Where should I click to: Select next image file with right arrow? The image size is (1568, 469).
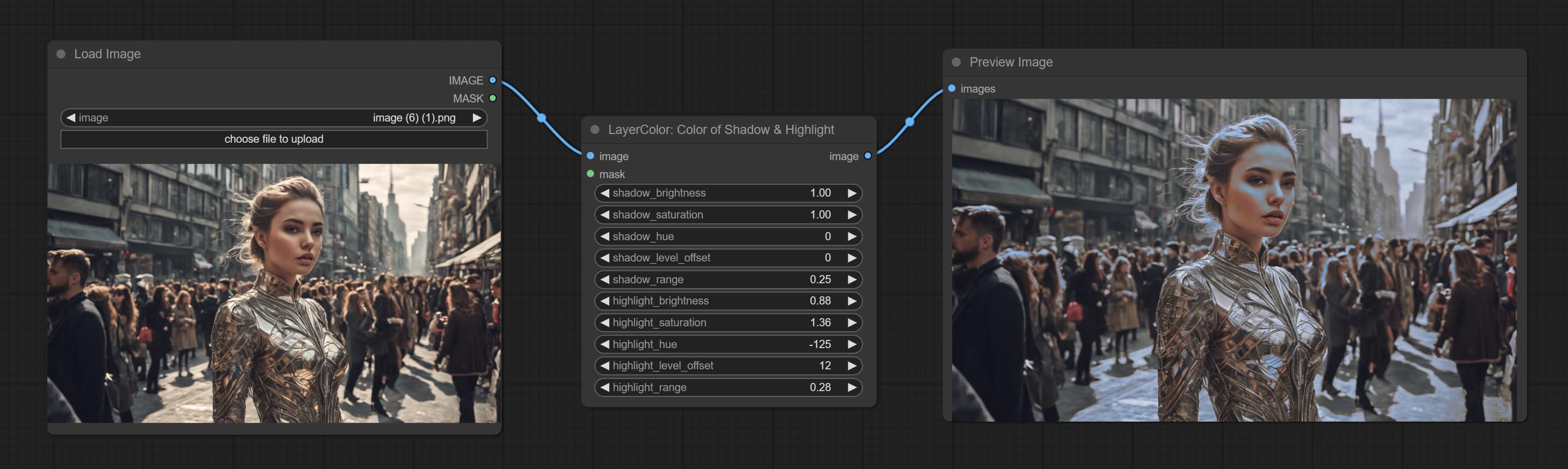point(477,118)
